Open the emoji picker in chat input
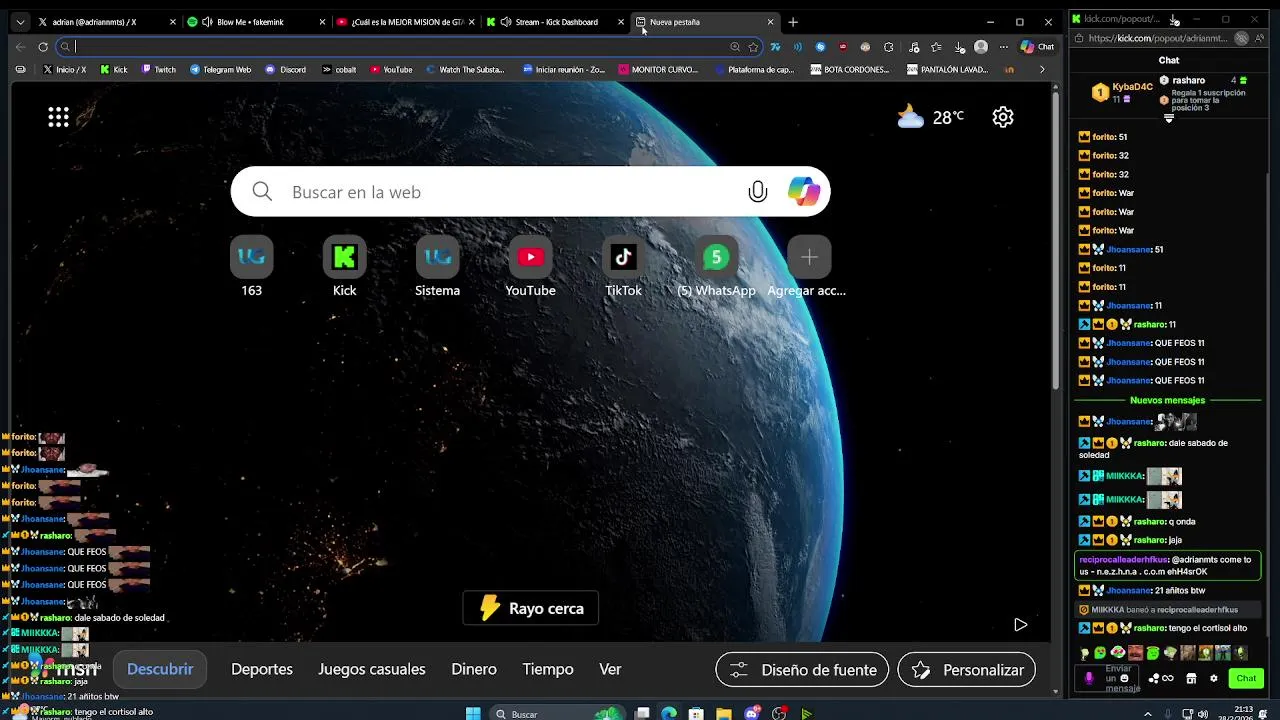 pos(1125,678)
